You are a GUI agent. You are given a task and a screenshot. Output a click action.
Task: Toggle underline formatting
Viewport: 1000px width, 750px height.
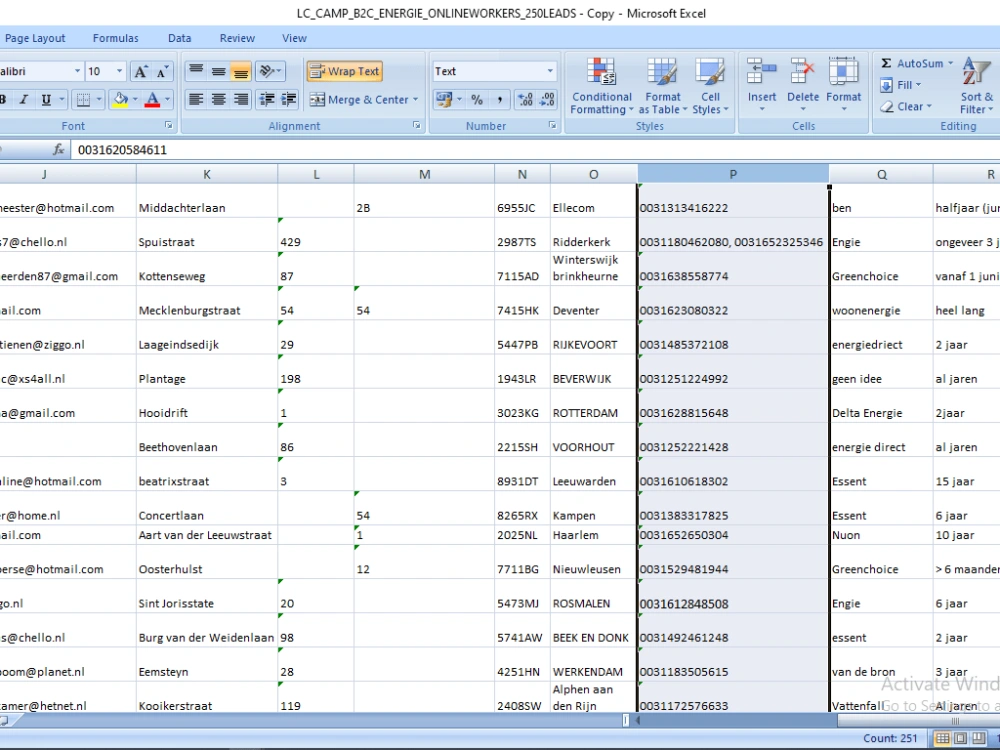coord(46,99)
